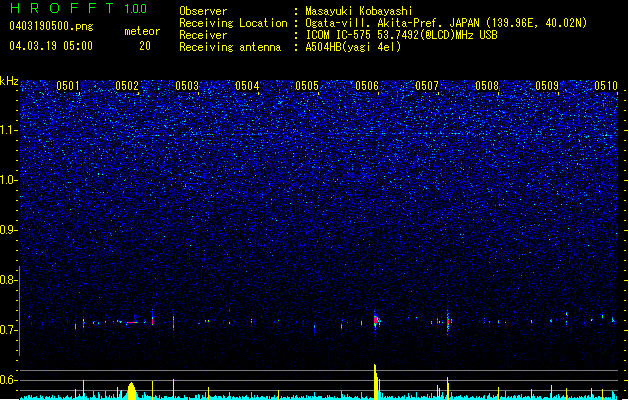Click the Observer label

tap(203, 11)
